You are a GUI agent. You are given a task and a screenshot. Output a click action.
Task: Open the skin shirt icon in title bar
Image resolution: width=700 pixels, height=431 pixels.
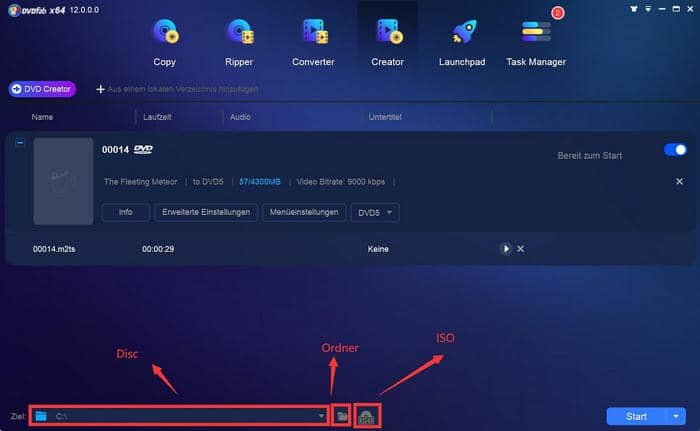pos(633,9)
